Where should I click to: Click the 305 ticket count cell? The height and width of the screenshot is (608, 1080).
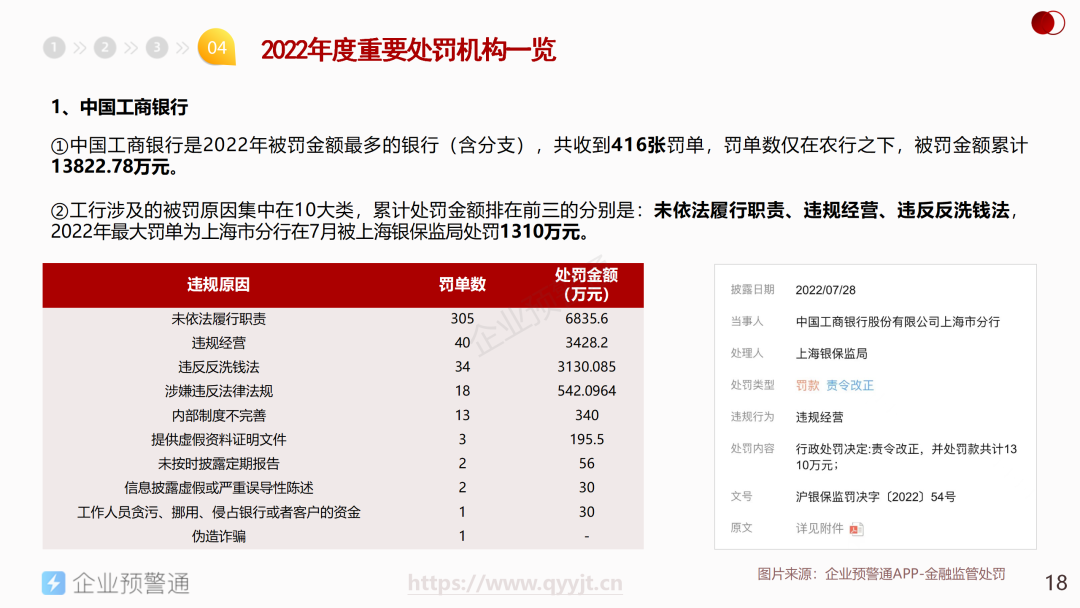462,319
